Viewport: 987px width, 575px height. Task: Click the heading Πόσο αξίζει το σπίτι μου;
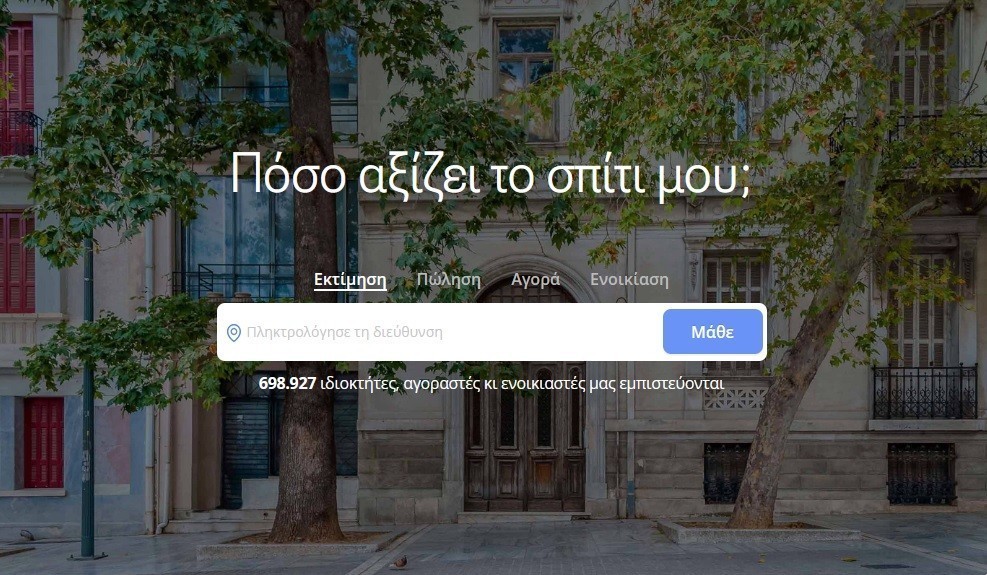491,175
